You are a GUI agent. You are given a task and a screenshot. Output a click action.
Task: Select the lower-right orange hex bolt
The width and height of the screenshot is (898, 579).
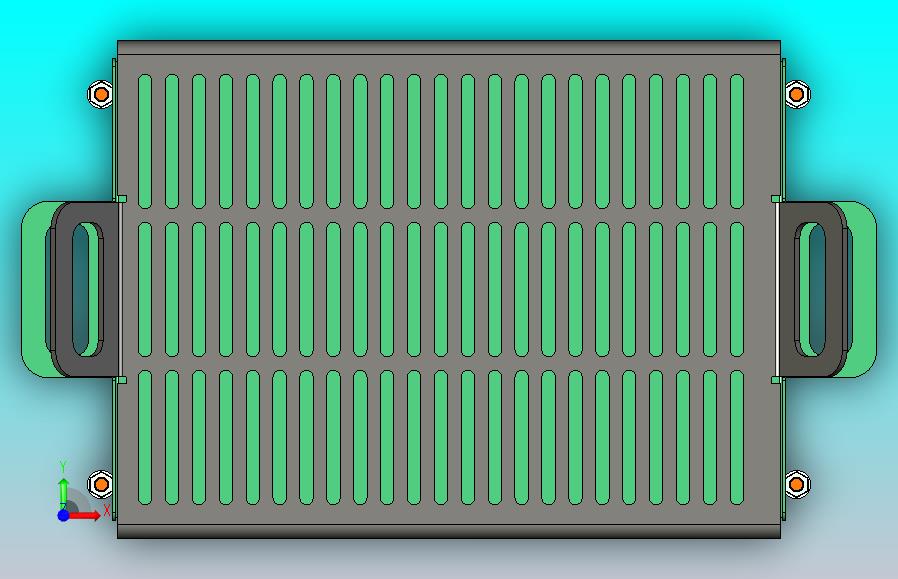point(797,485)
